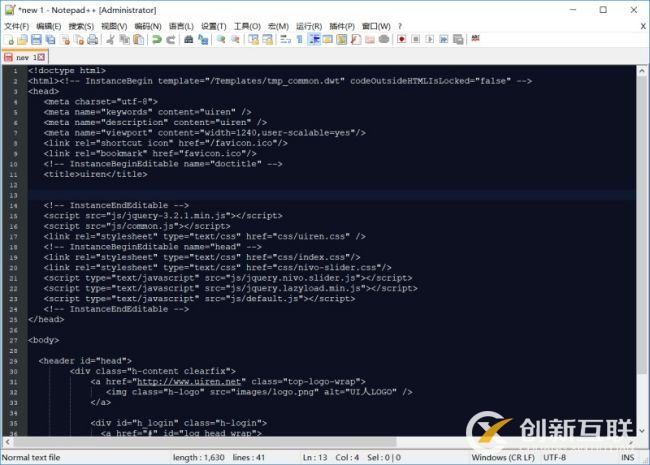Open the 插件(P) plugins menu

341,25
